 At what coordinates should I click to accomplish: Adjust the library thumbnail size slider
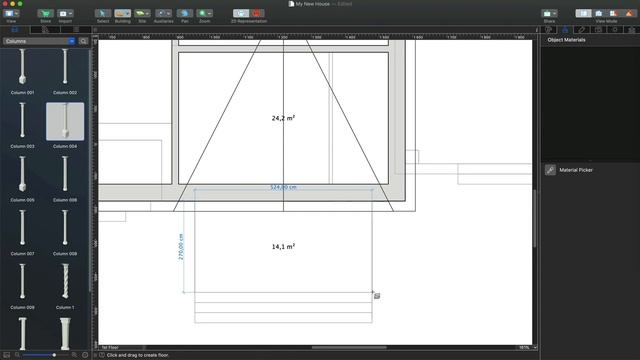(x=45, y=355)
